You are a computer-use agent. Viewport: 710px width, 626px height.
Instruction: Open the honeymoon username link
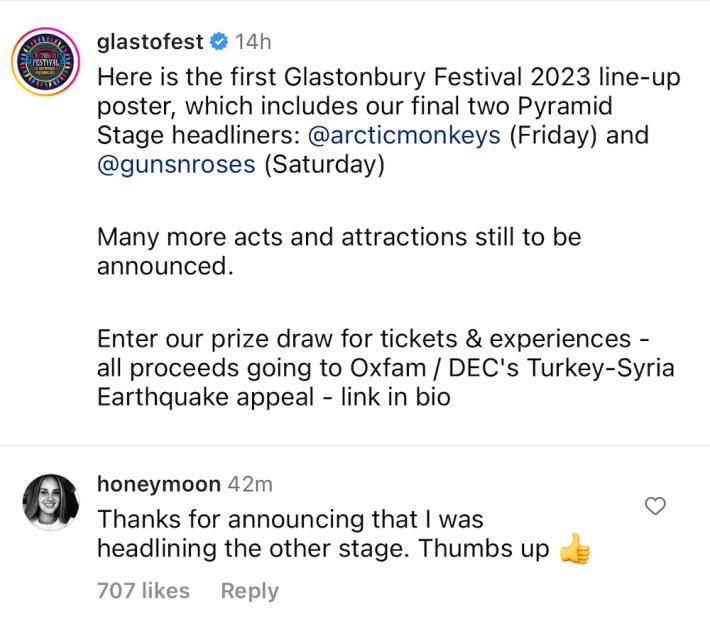[x=159, y=484]
